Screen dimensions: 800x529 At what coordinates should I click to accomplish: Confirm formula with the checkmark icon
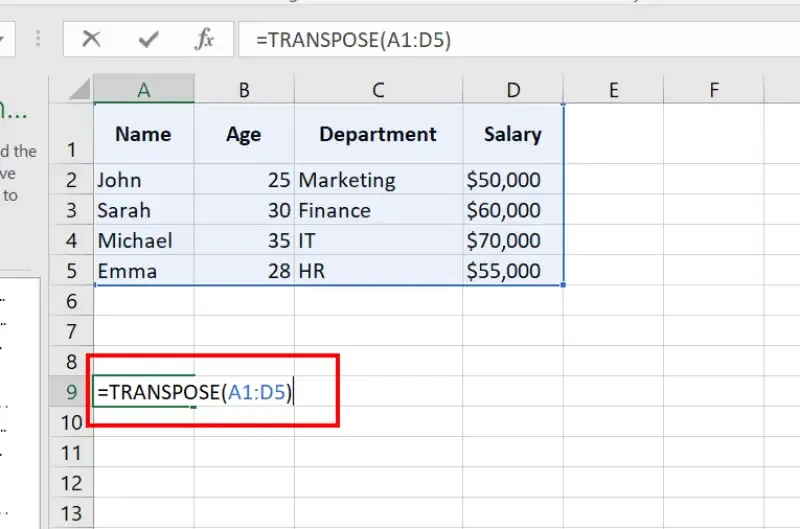[148, 39]
